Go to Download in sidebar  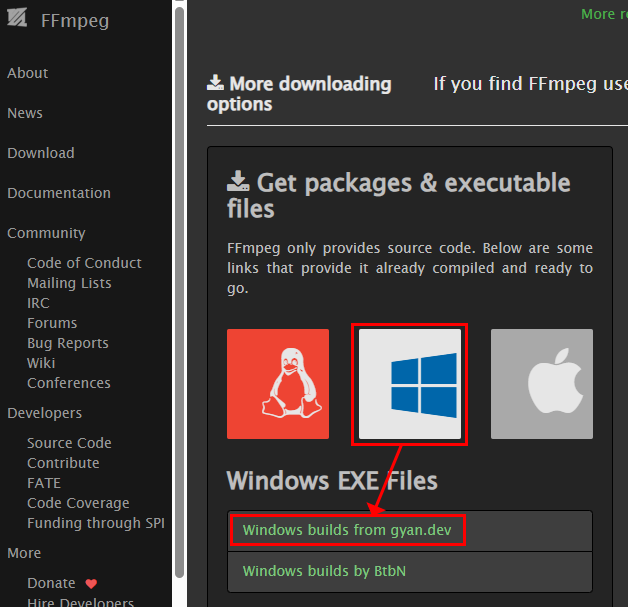click(x=41, y=153)
